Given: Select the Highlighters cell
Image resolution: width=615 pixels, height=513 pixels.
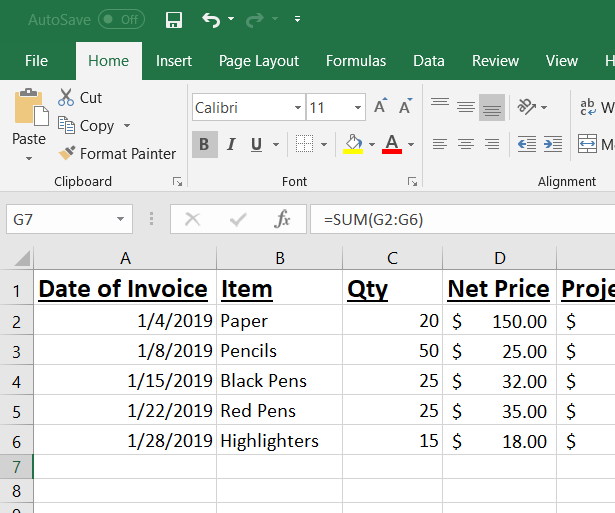Looking at the screenshot, I should [270, 441].
